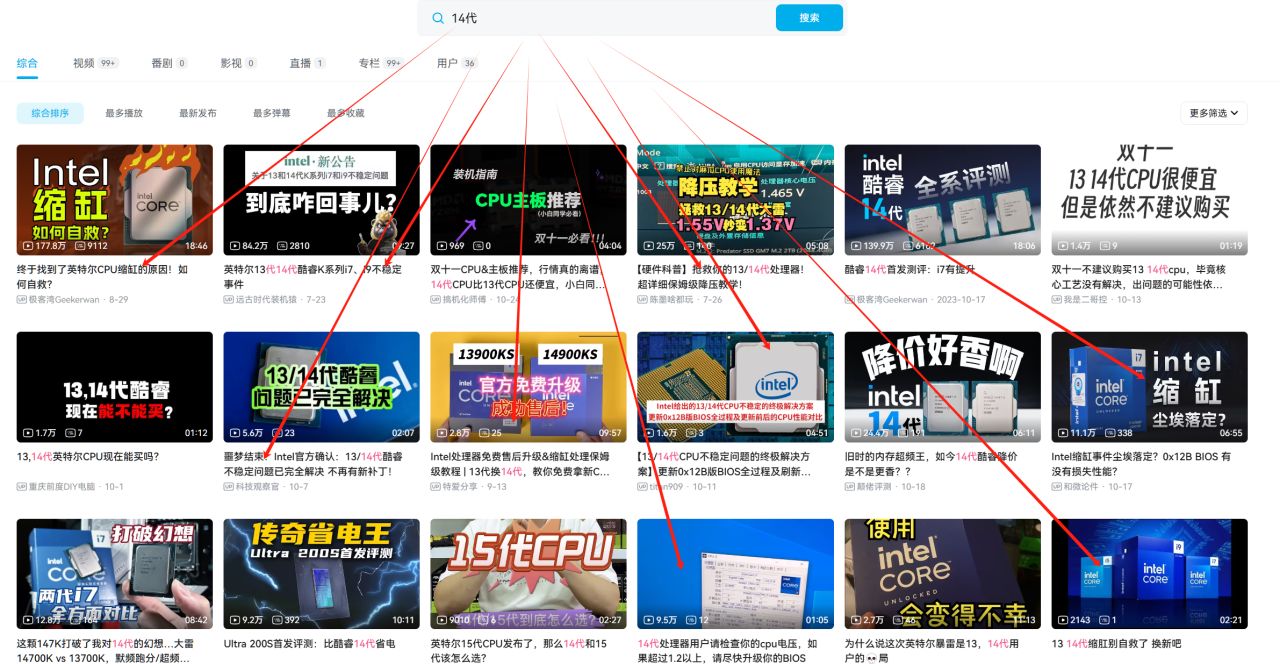Open the 打破幻想 两代i7 thumbnail

pos(115,574)
